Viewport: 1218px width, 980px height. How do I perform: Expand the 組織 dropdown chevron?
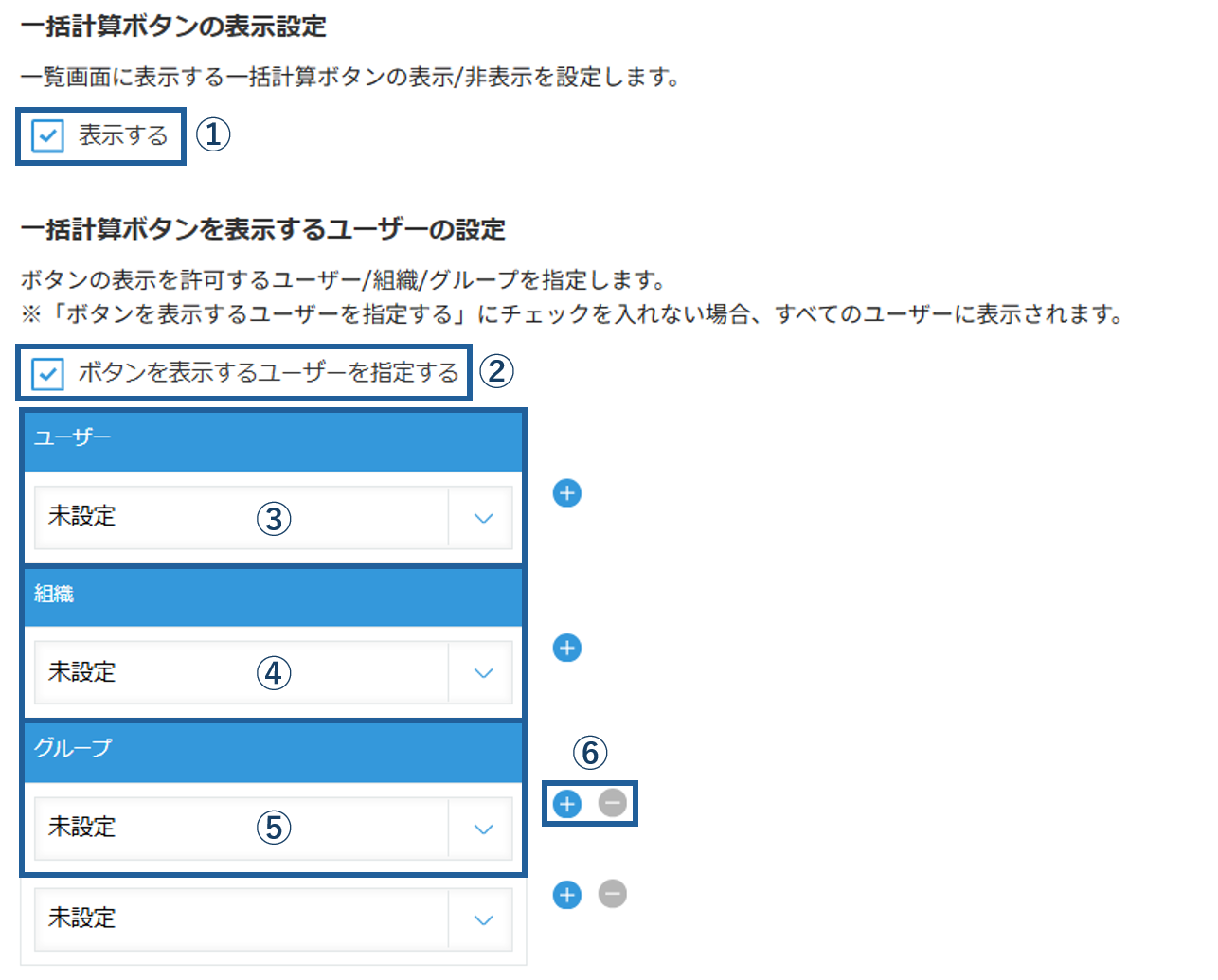click(x=483, y=673)
